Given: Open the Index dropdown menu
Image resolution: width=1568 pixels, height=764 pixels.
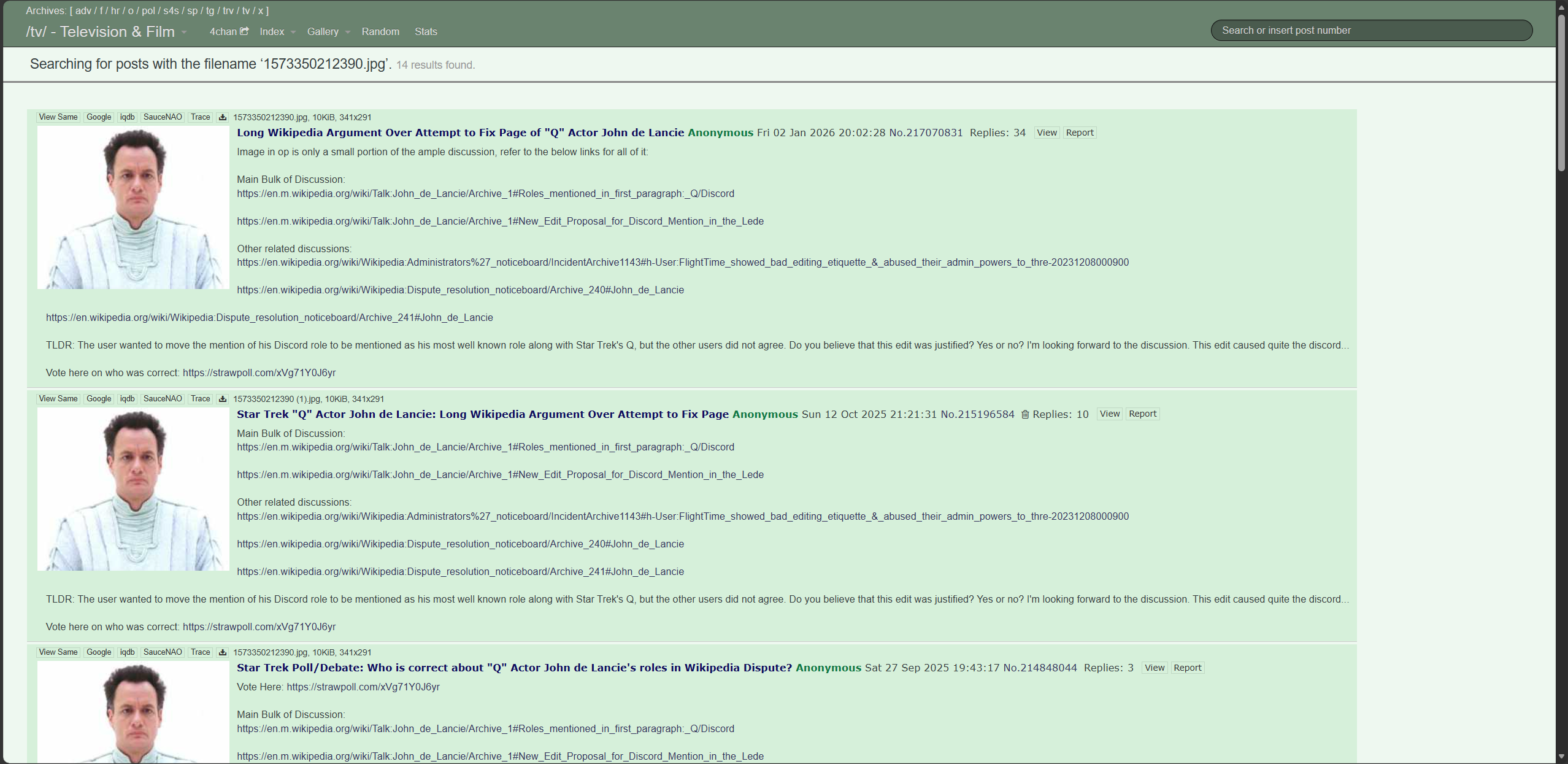Looking at the screenshot, I should [277, 32].
